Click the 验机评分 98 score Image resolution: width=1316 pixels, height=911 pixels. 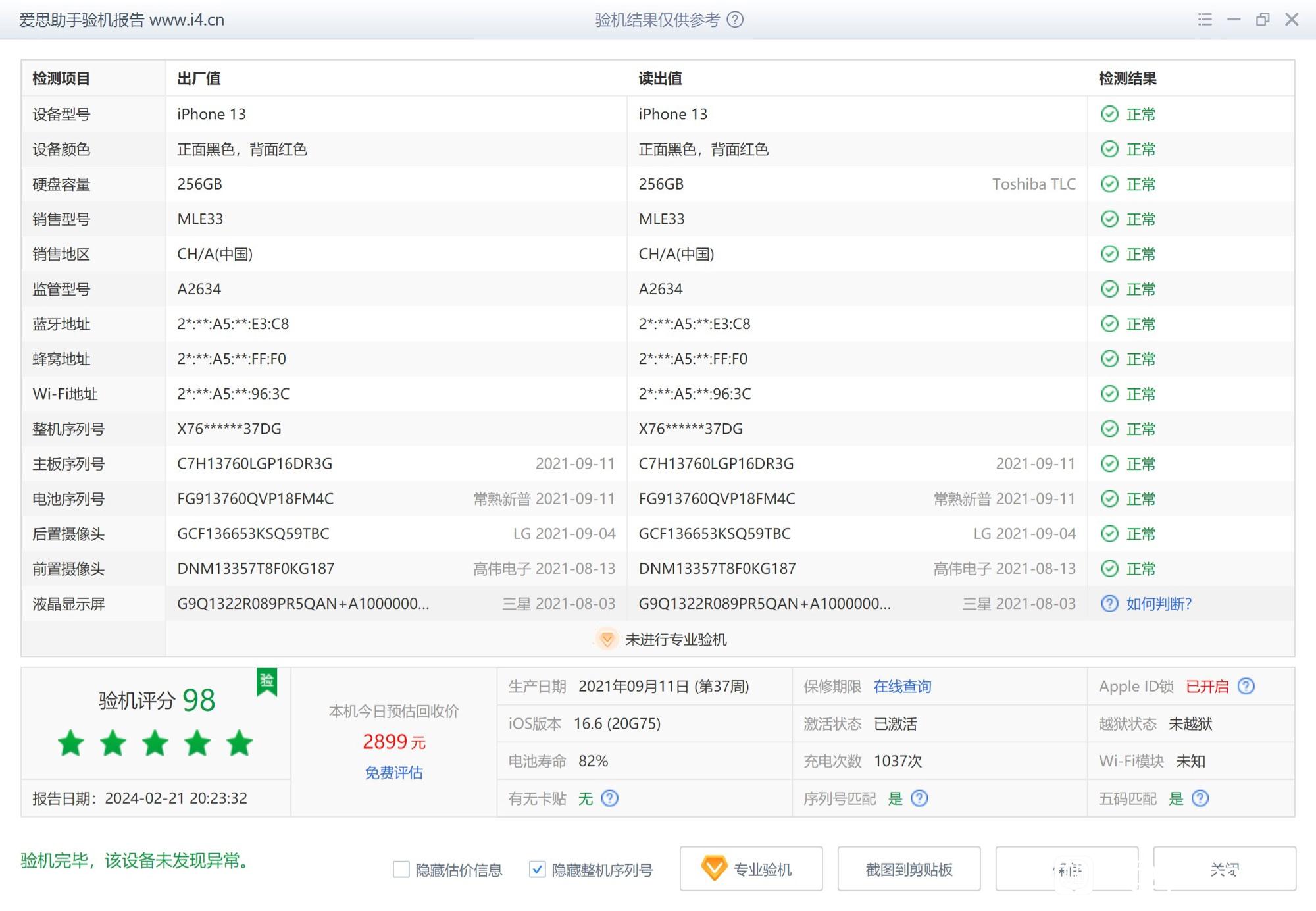coord(157,700)
